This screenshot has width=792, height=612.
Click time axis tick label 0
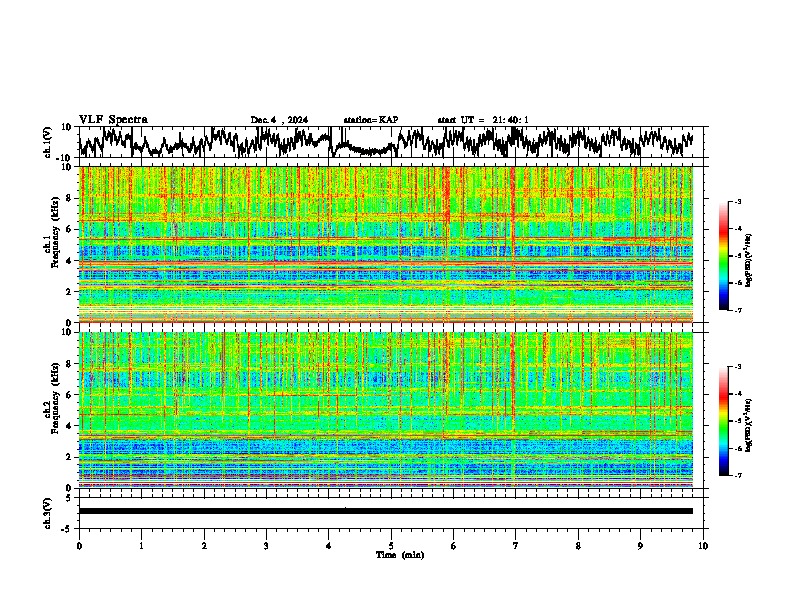click(x=79, y=546)
